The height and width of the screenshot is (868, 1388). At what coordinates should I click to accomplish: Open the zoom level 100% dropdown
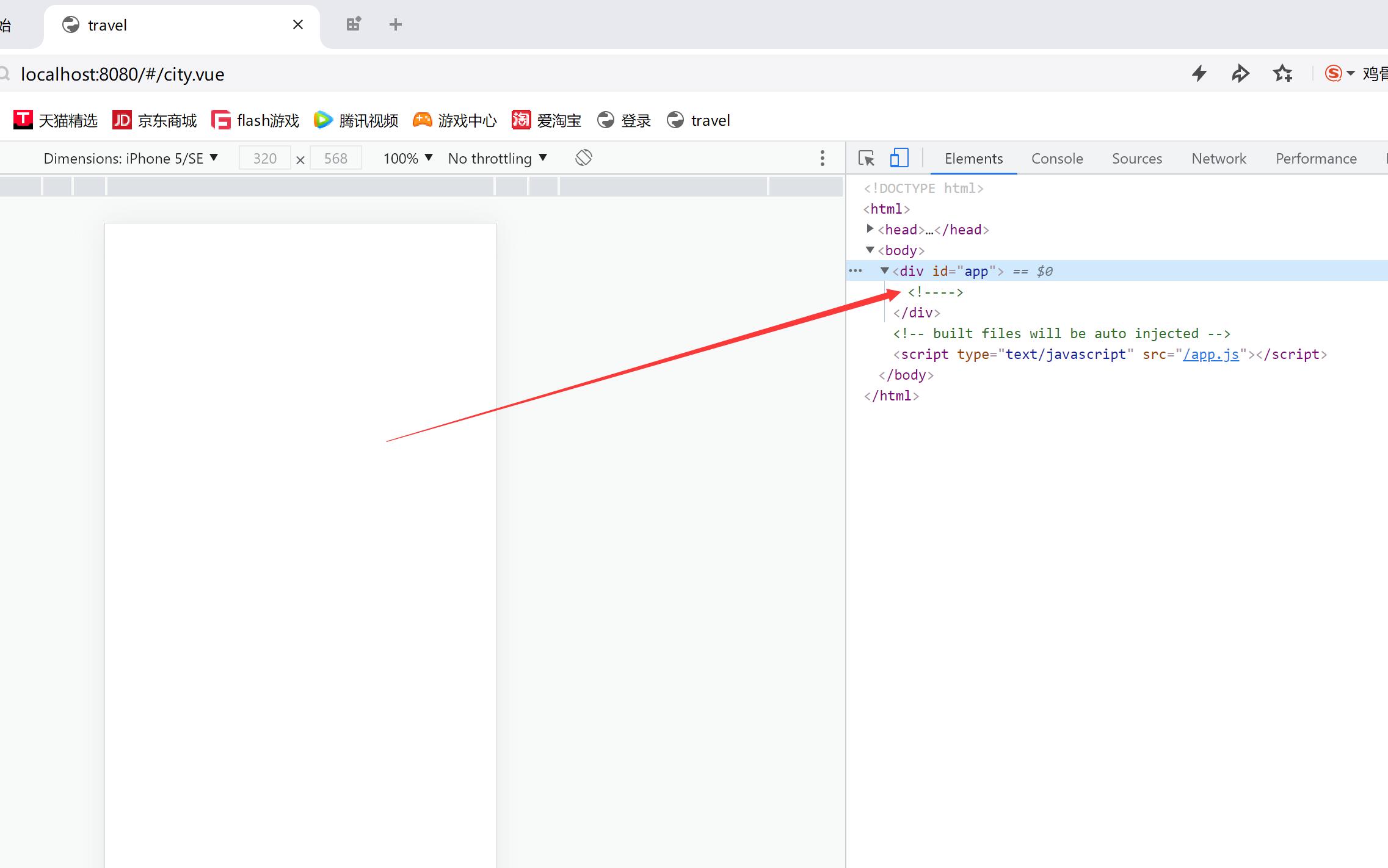tap(405, 158)
